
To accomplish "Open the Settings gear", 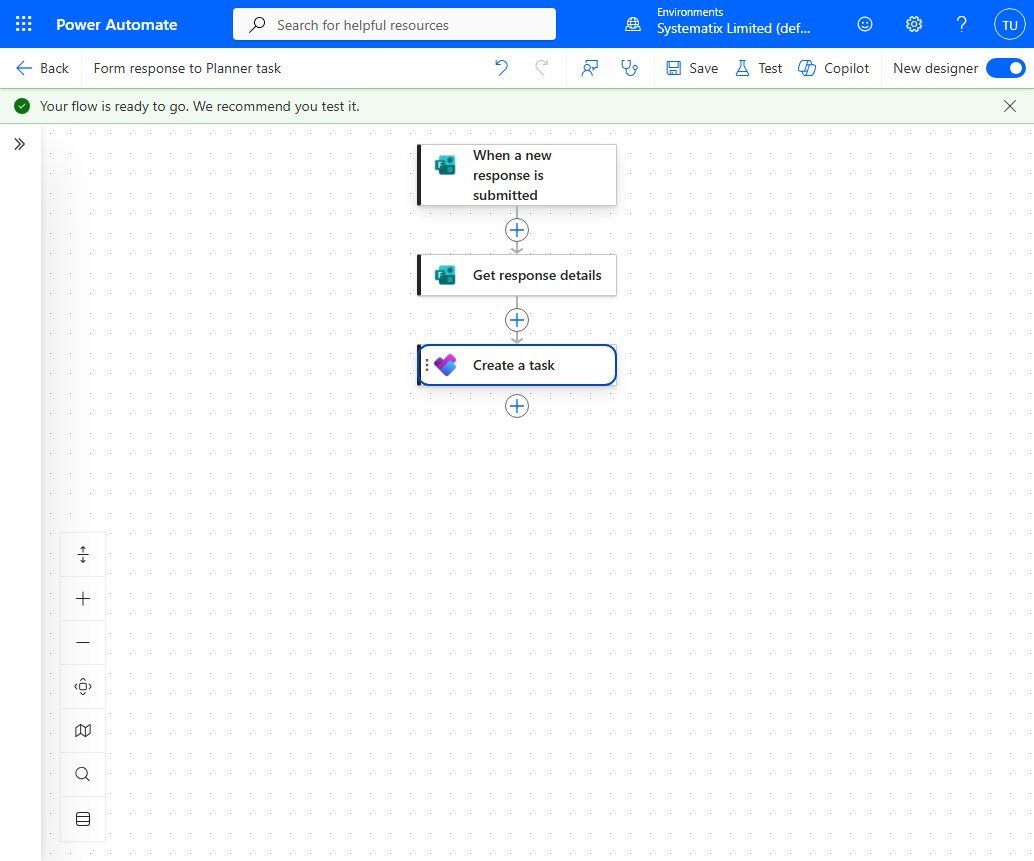I will tap(913, 24).
